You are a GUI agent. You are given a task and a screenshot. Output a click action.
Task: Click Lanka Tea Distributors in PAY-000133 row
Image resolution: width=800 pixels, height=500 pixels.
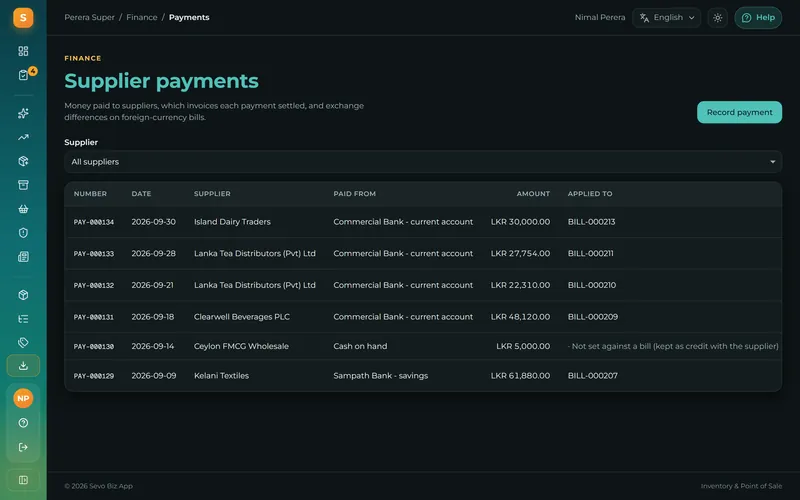pos(255,254)
